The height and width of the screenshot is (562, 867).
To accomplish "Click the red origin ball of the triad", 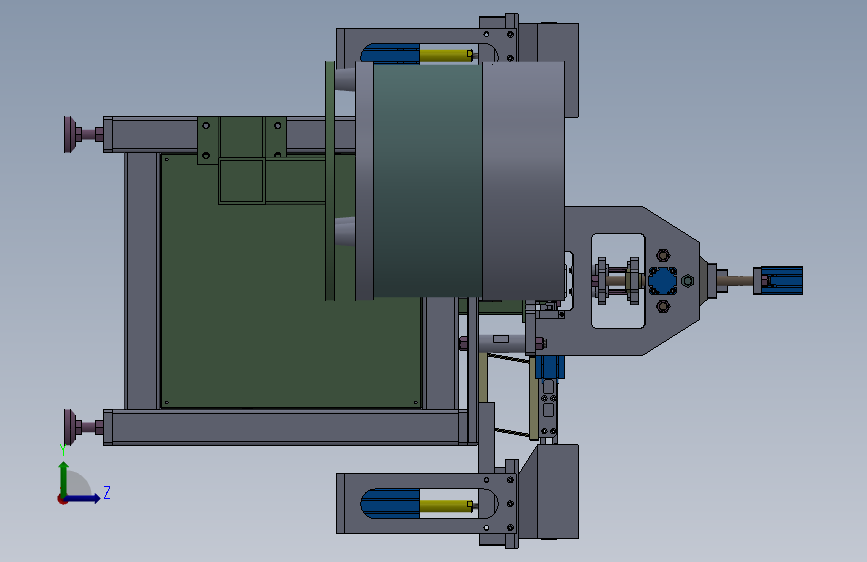I will click(x=62, y=499).
